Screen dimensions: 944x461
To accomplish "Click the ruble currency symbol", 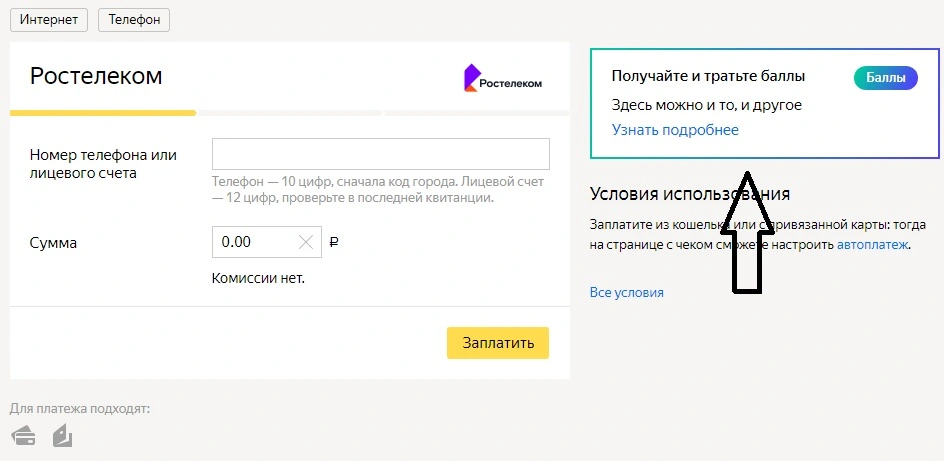I will pos(335,243).
